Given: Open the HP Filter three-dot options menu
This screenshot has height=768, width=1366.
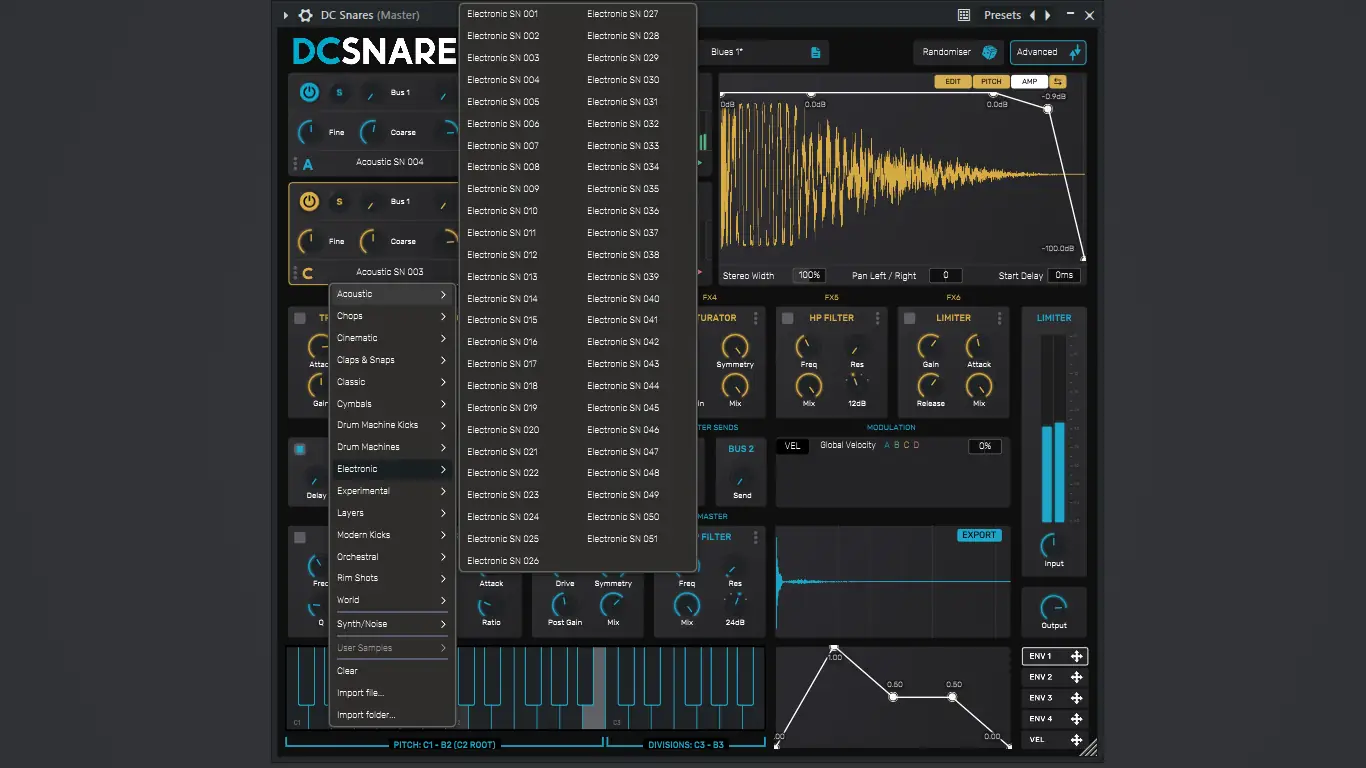Looking at the screenshot, I should pyautogui.click(x=878, y=318).
